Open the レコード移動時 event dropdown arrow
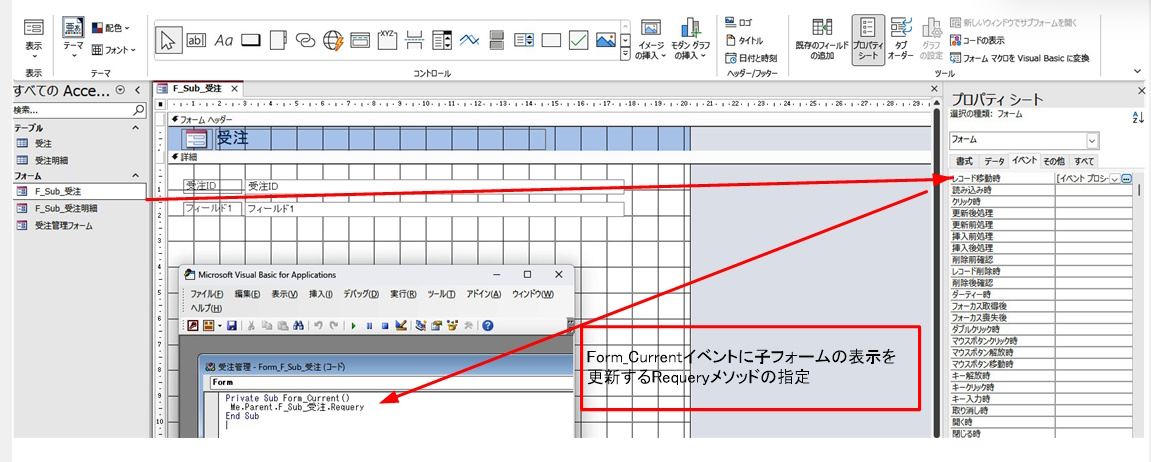Screen dimensions: 1151x462 (x=1114, y=178)
